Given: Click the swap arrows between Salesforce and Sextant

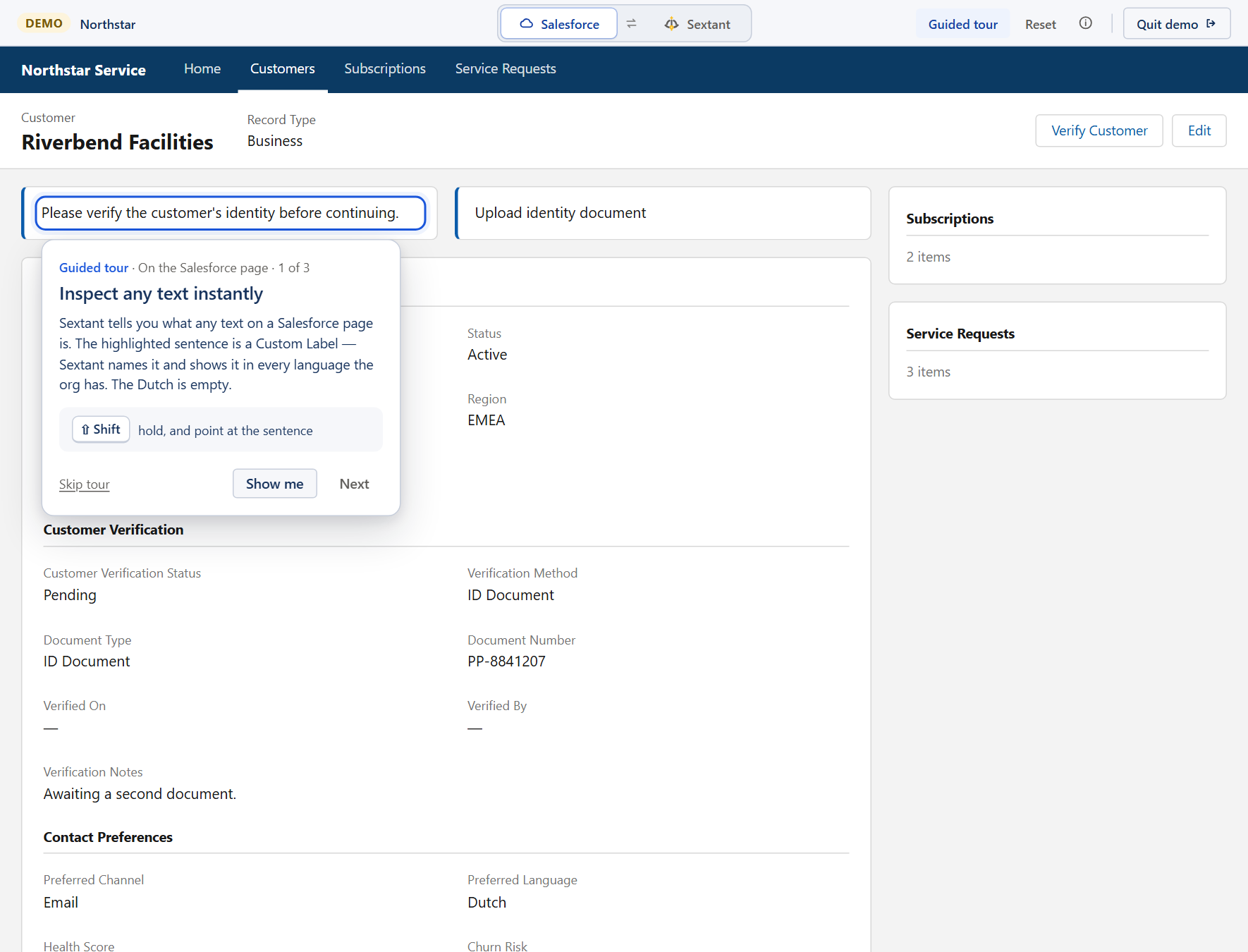Looking at the screenshot, I should pos(631,24).
